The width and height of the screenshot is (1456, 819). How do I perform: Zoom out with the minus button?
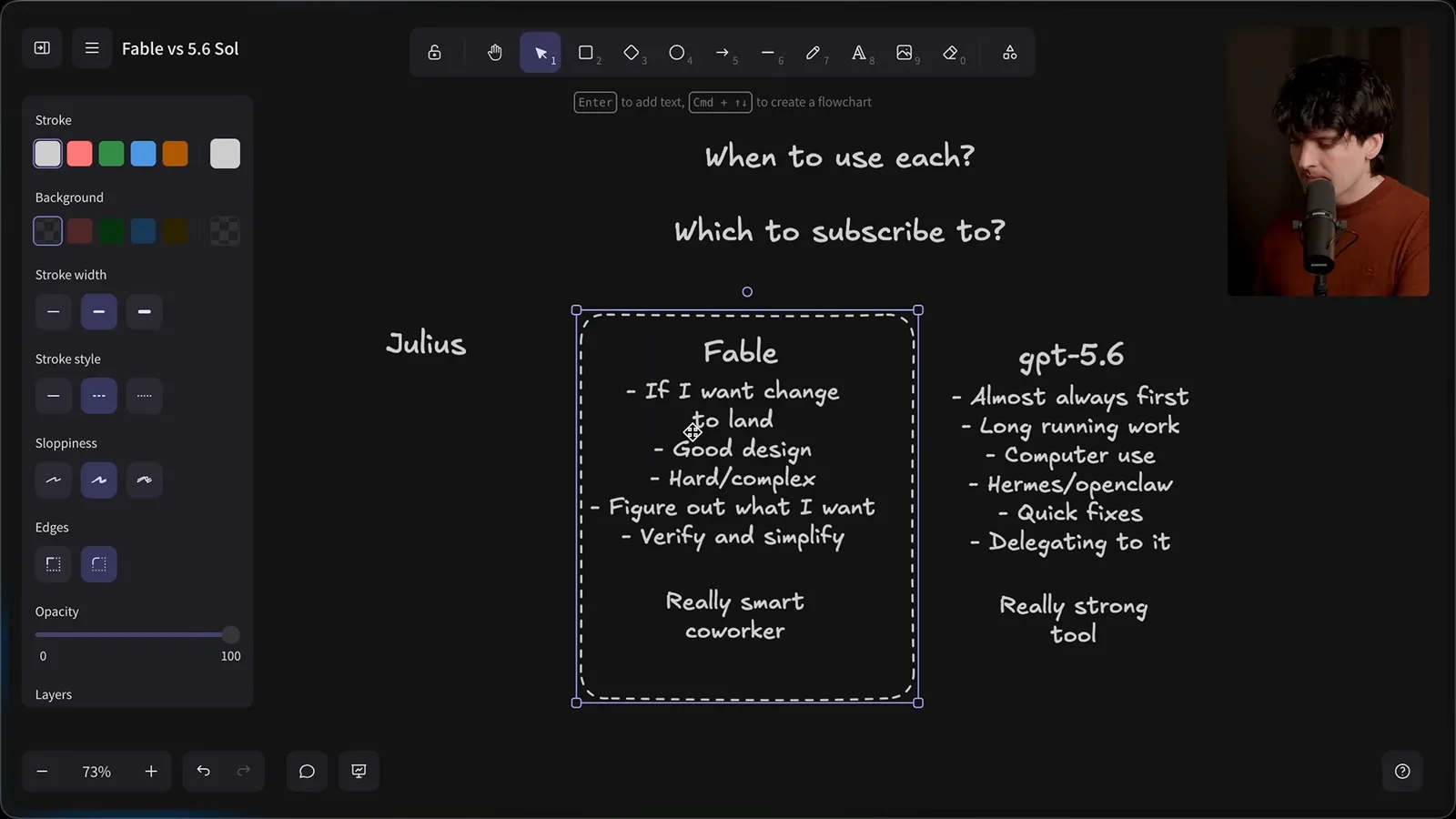coord(42,772)
